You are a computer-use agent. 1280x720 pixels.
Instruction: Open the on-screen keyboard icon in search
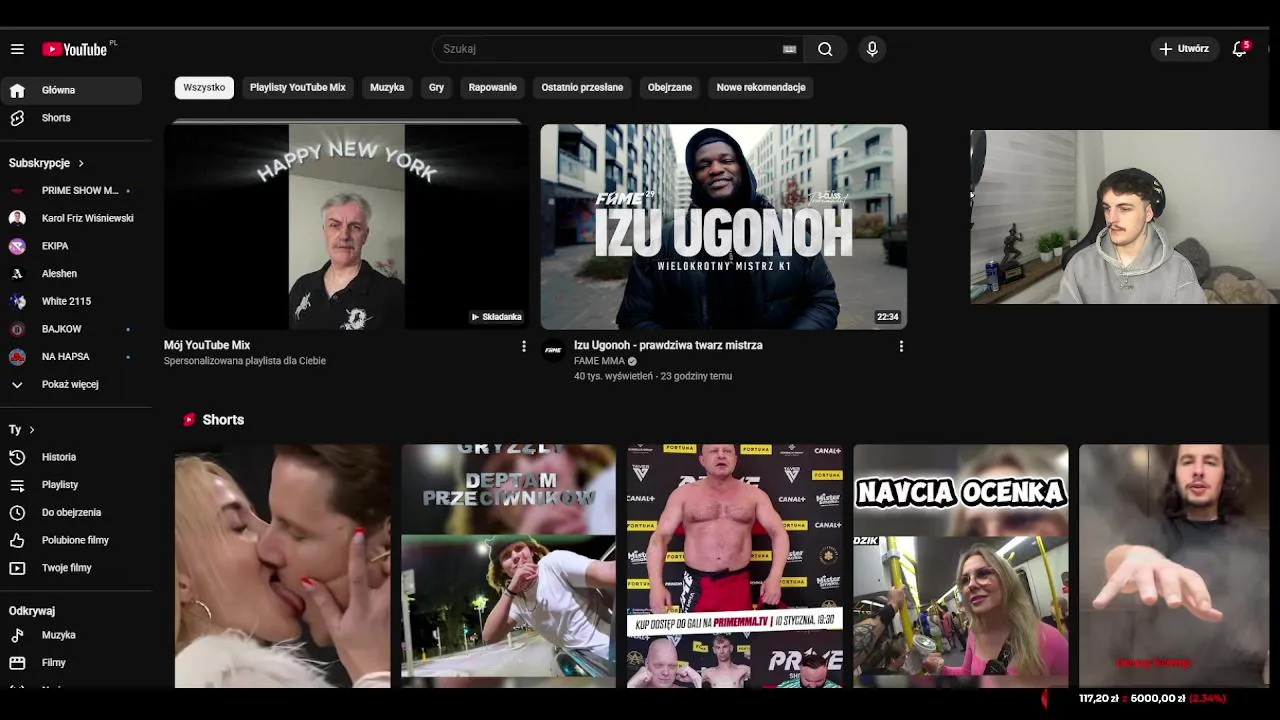[789, 49]
